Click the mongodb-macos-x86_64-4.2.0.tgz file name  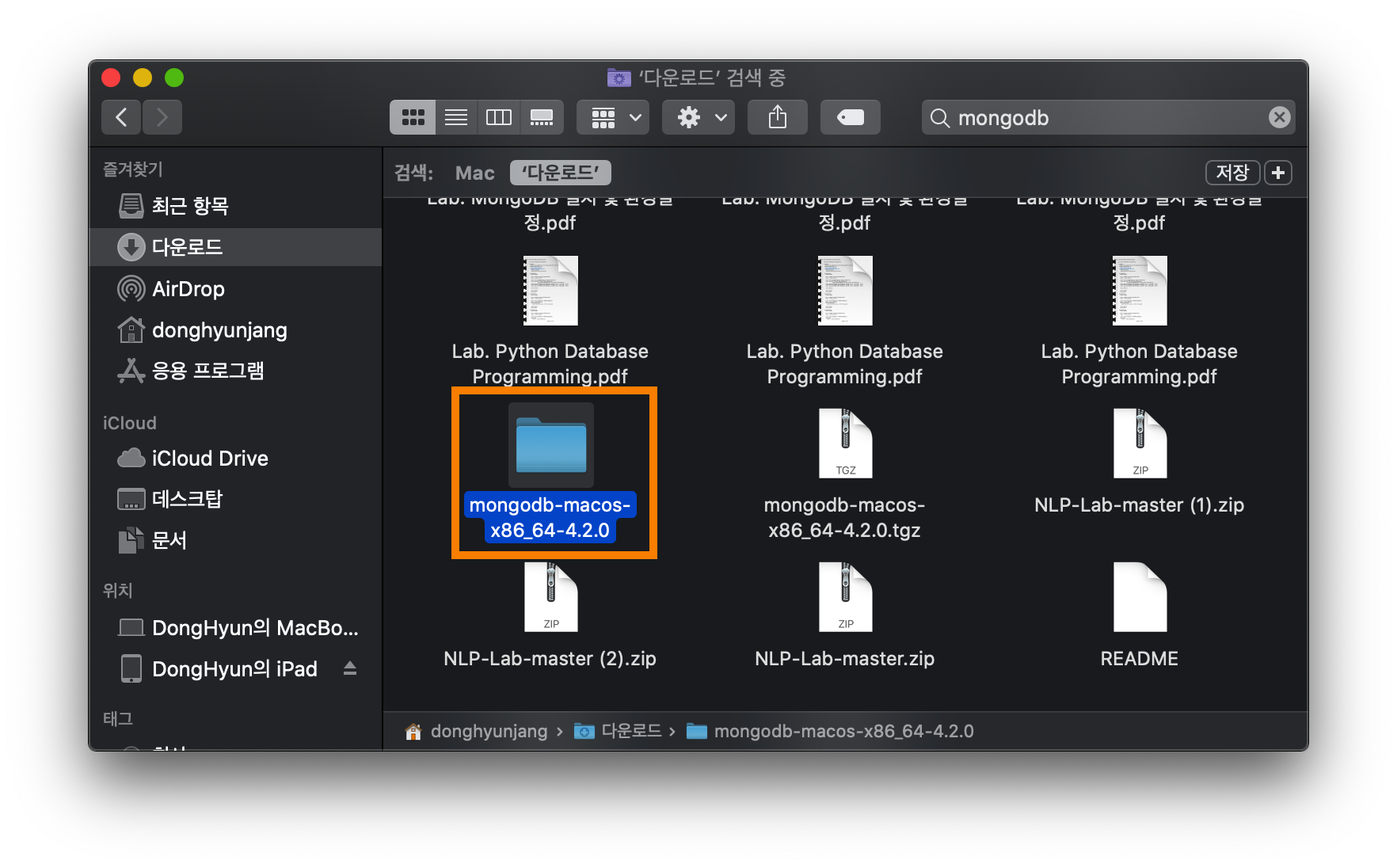click(845, 518)
